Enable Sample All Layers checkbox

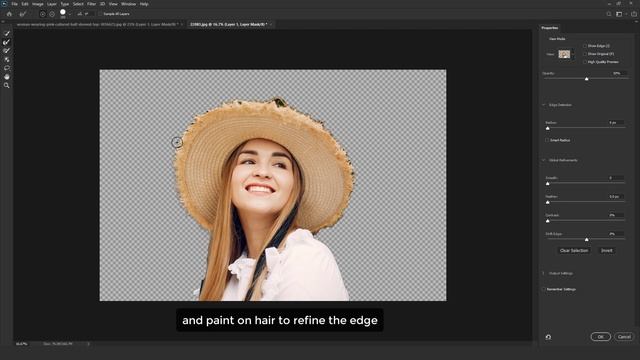(100, 14)
